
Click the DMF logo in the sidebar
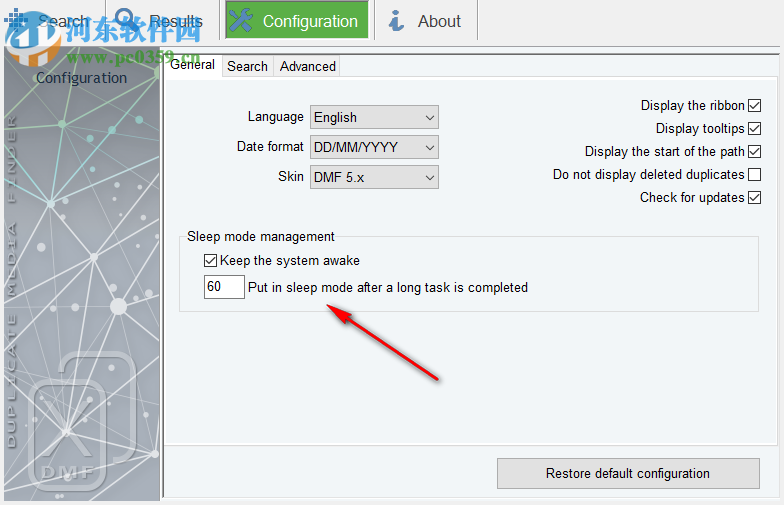coord(82,420)
